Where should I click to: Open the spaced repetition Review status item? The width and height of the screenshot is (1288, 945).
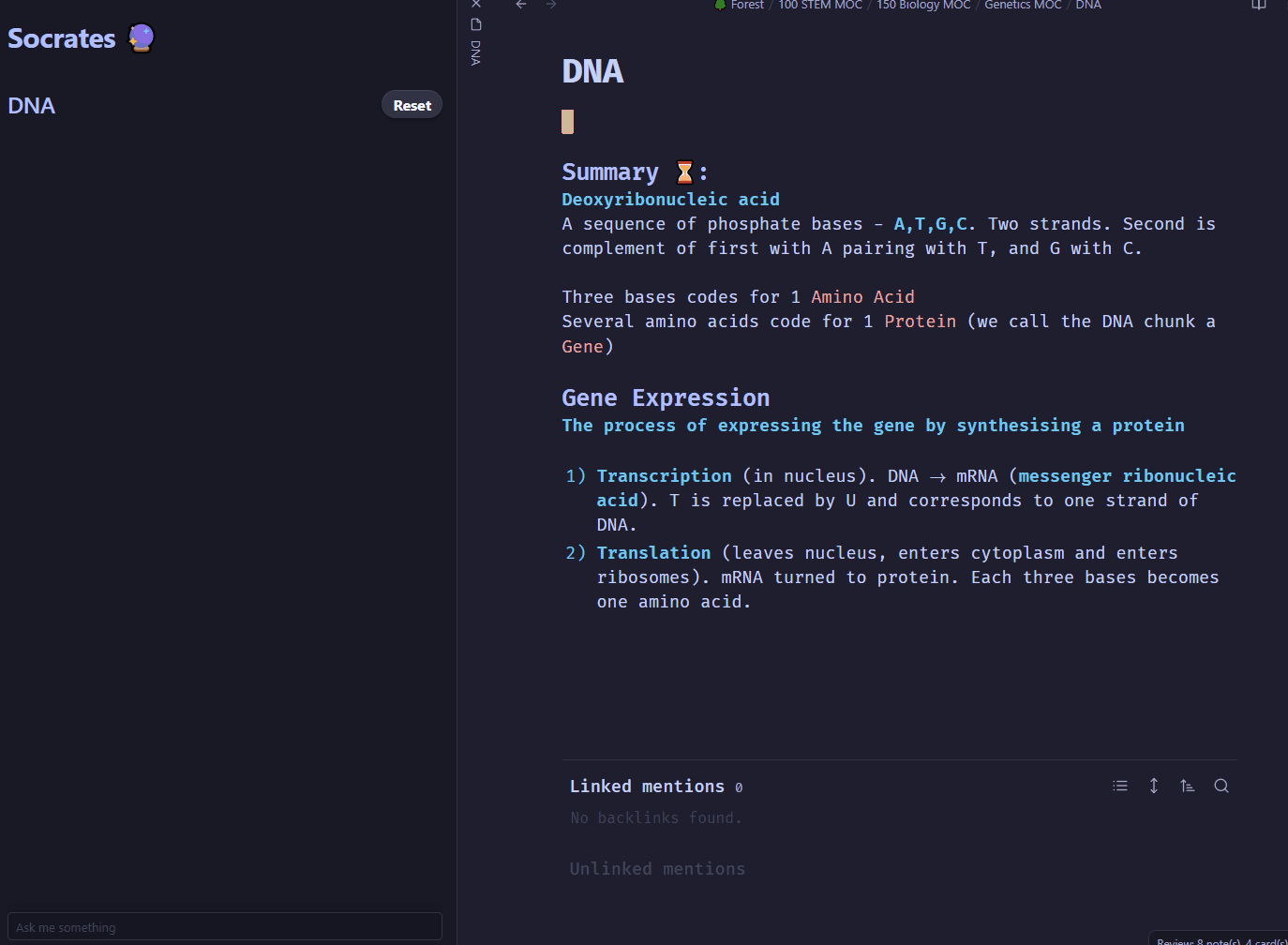point(1221,940)
